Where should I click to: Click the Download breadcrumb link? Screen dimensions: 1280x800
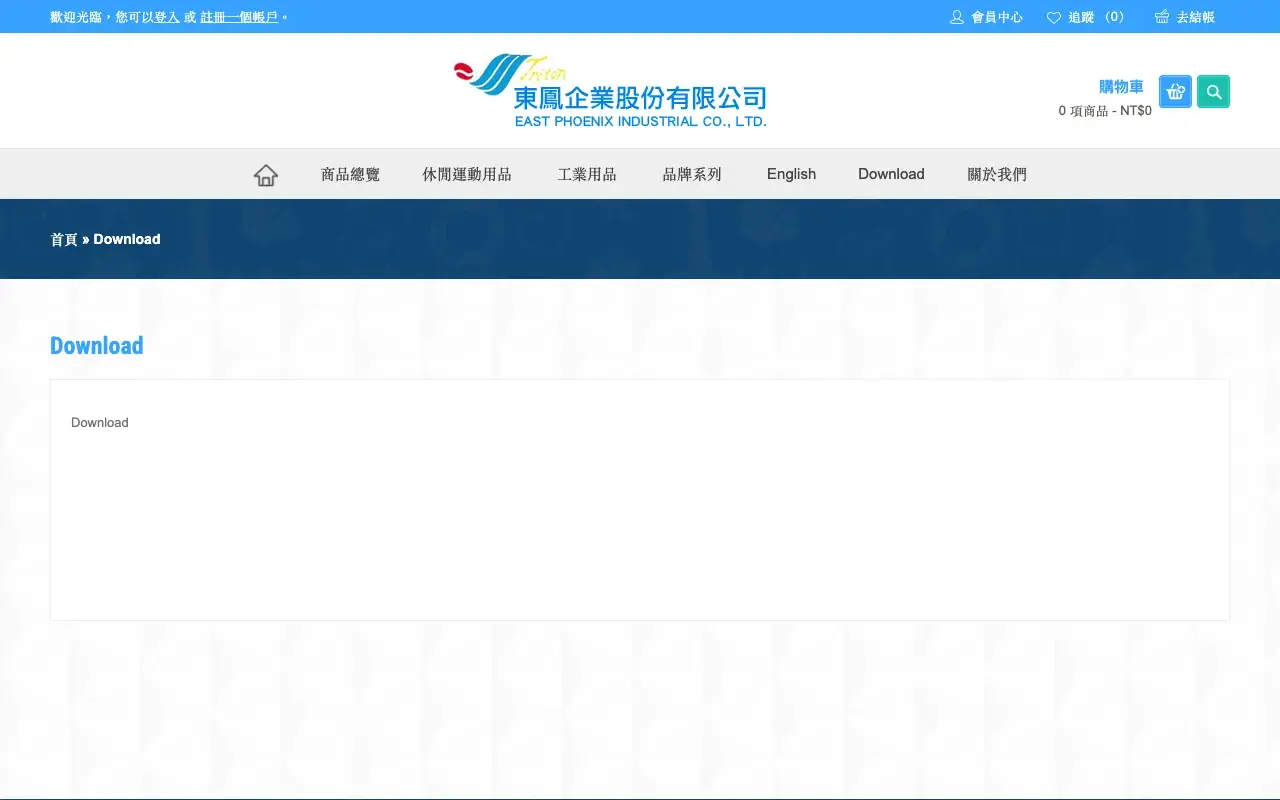point(127,239)
